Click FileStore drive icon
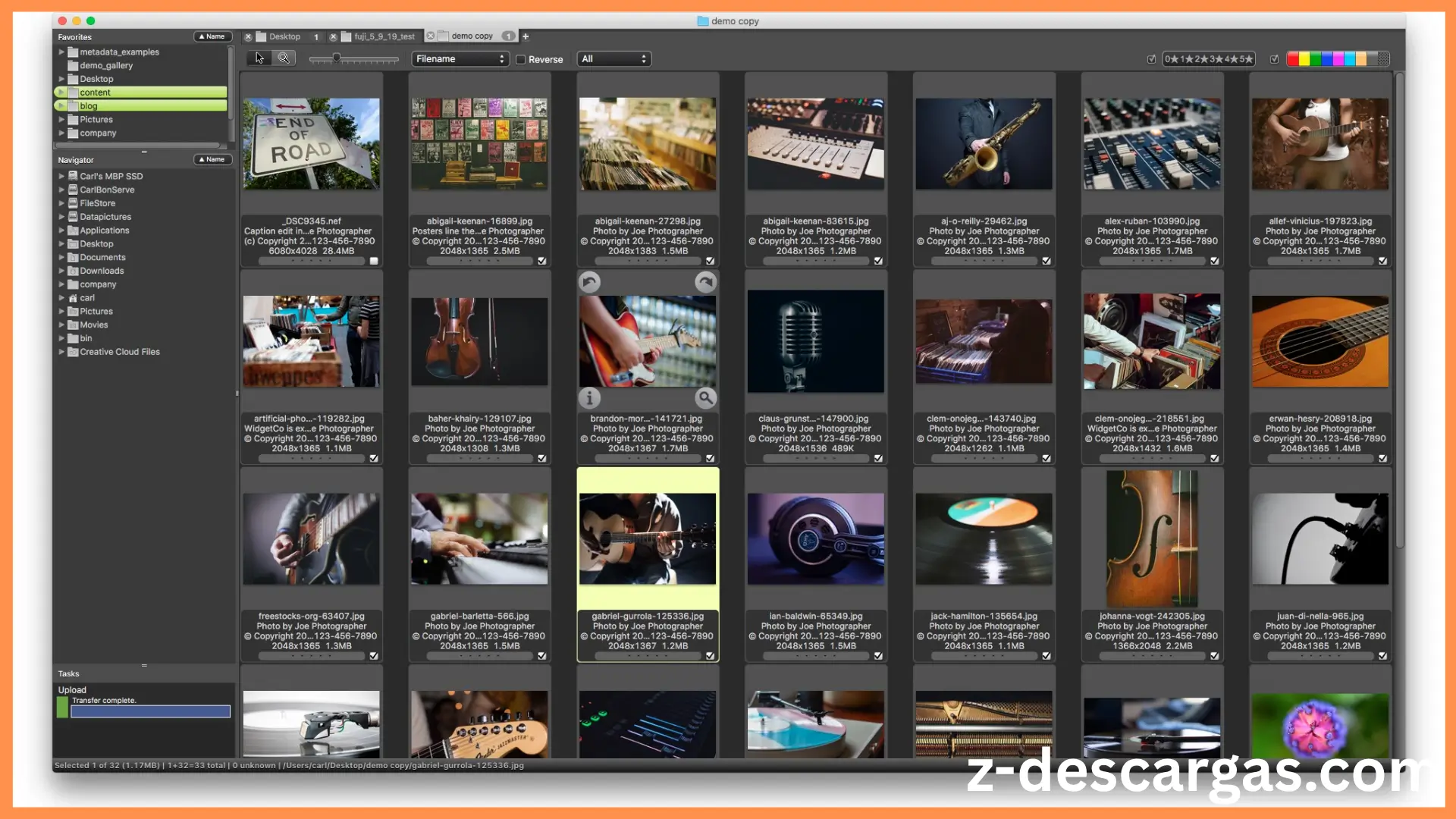The width and height of the screenshot is (1456, 819). (x=73, y=203)
